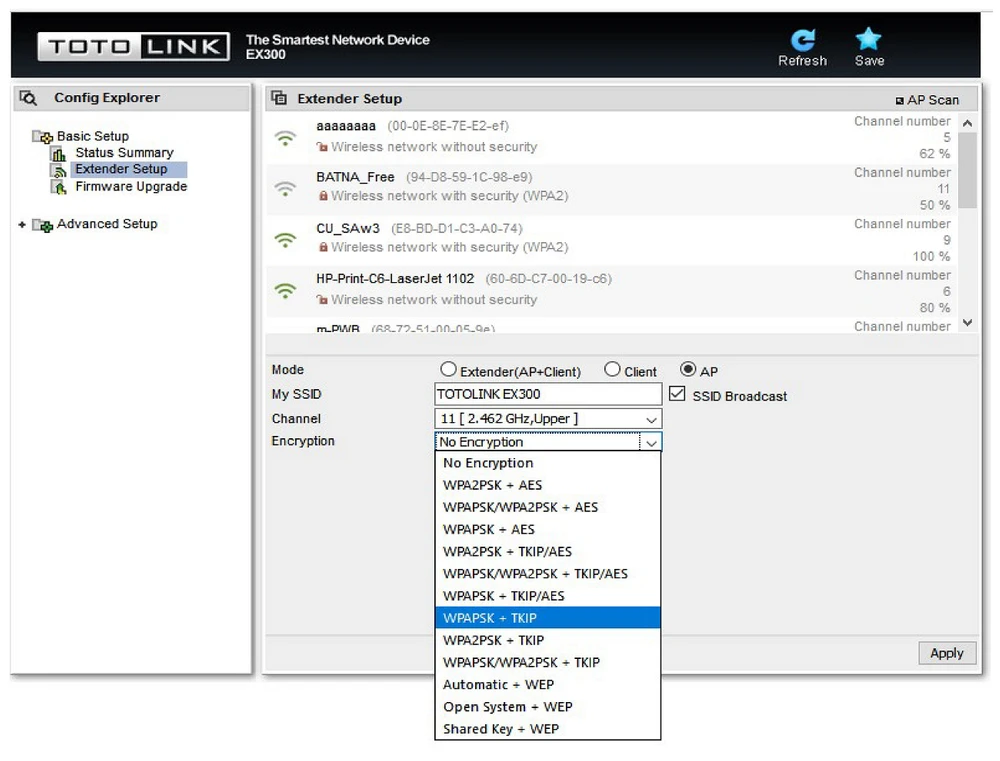This screenshot has width=1000, height=761.
Task: Click the My SSID text field
Action: point(548,394)
